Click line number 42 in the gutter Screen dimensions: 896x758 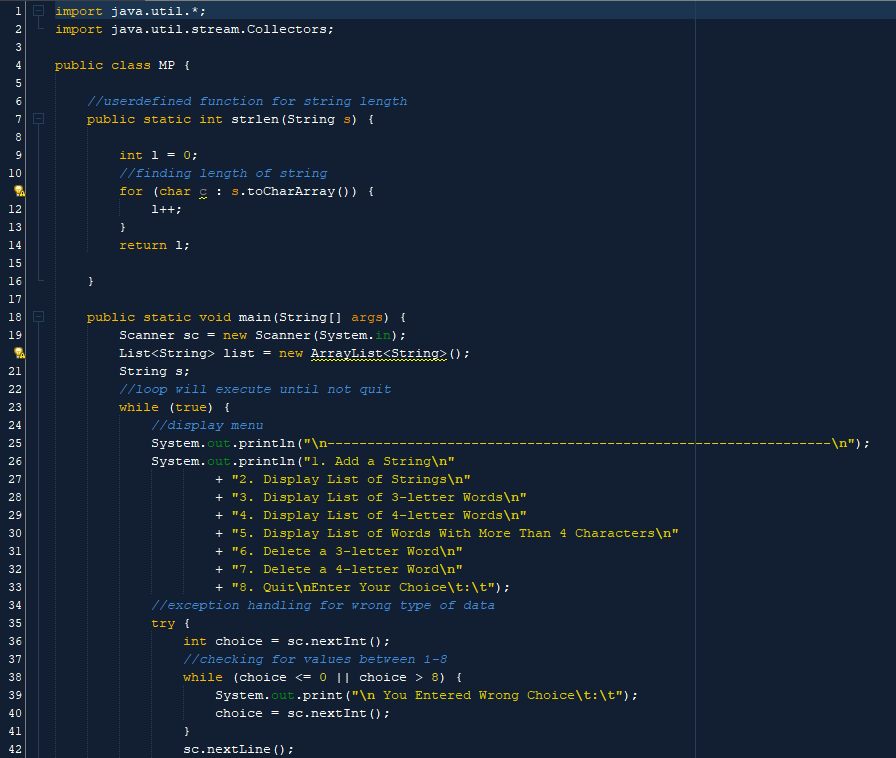coord(14,748)
